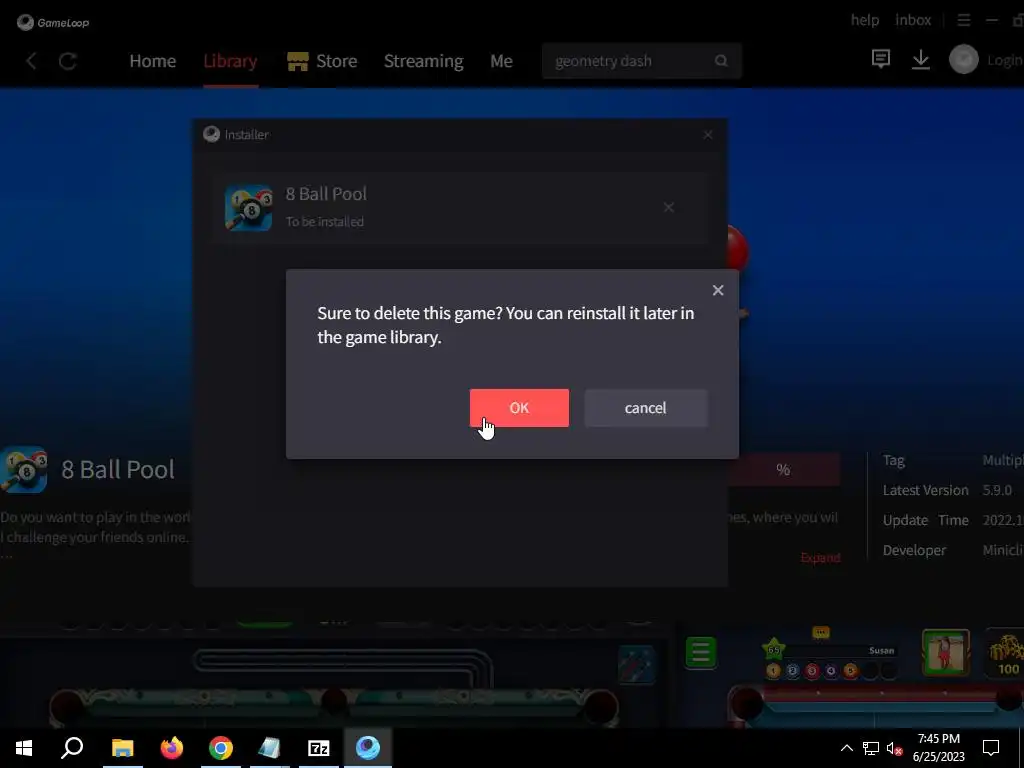Click the 'Latest Version' label

[x=925, y=490]
